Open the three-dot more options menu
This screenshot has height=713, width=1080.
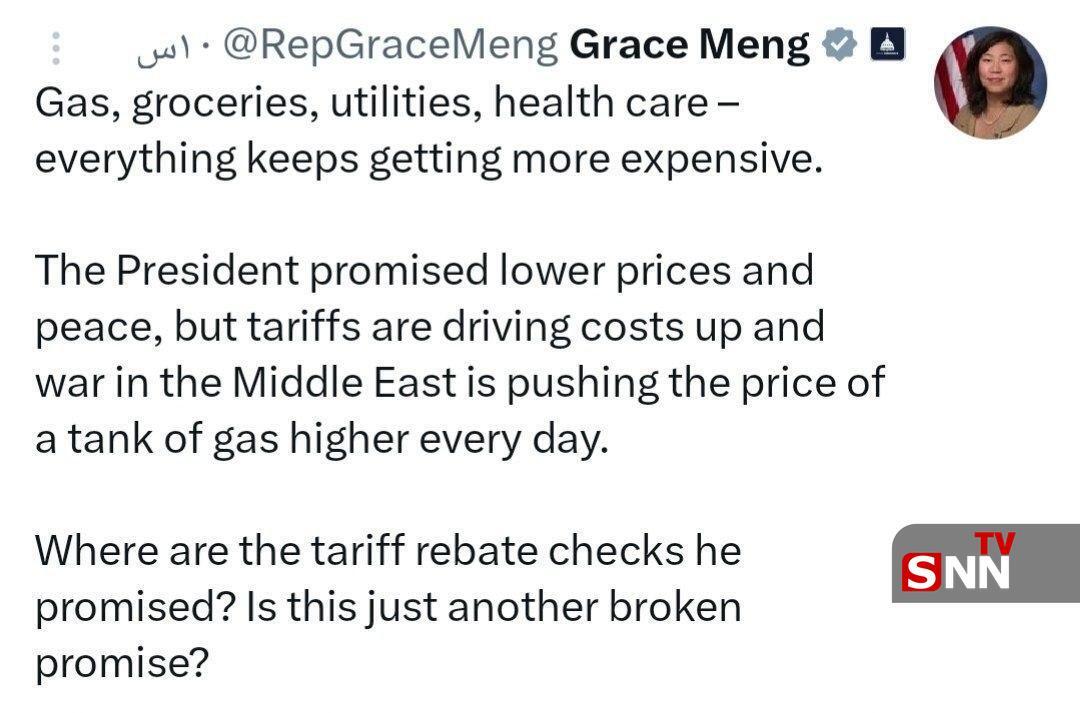(x=57, y=49)
